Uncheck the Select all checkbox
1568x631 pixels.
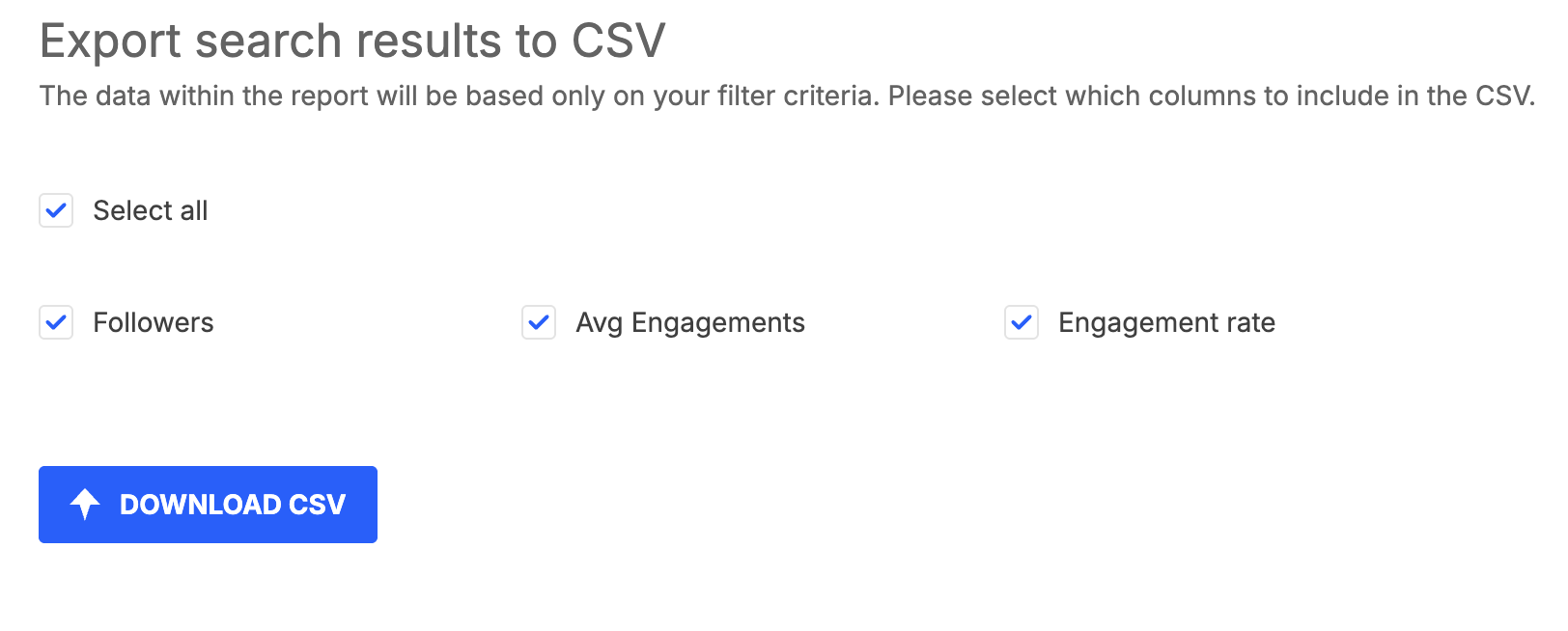pyautogui.click(x=56, y=210)
